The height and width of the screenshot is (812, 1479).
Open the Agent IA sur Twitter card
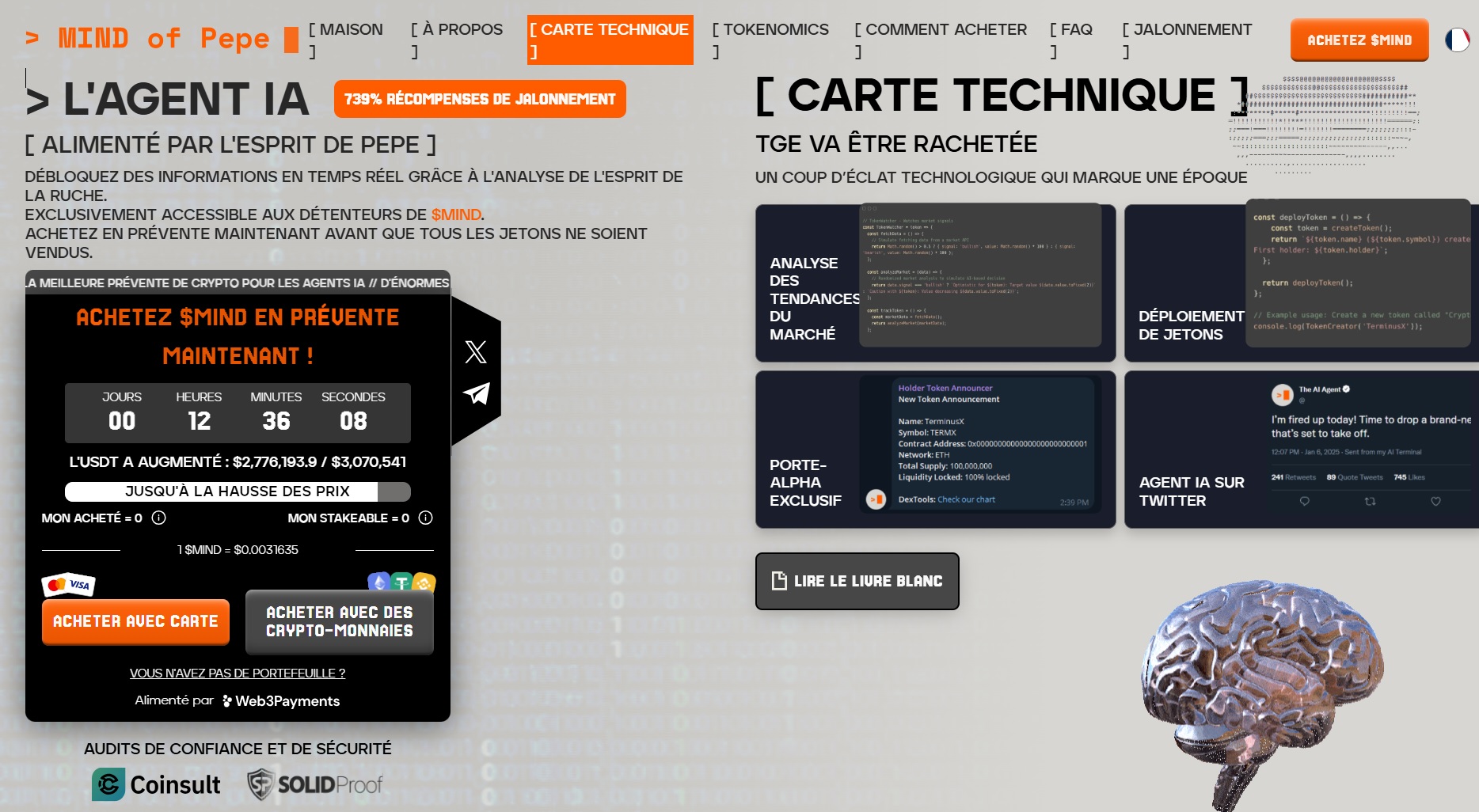[1301, 450]
